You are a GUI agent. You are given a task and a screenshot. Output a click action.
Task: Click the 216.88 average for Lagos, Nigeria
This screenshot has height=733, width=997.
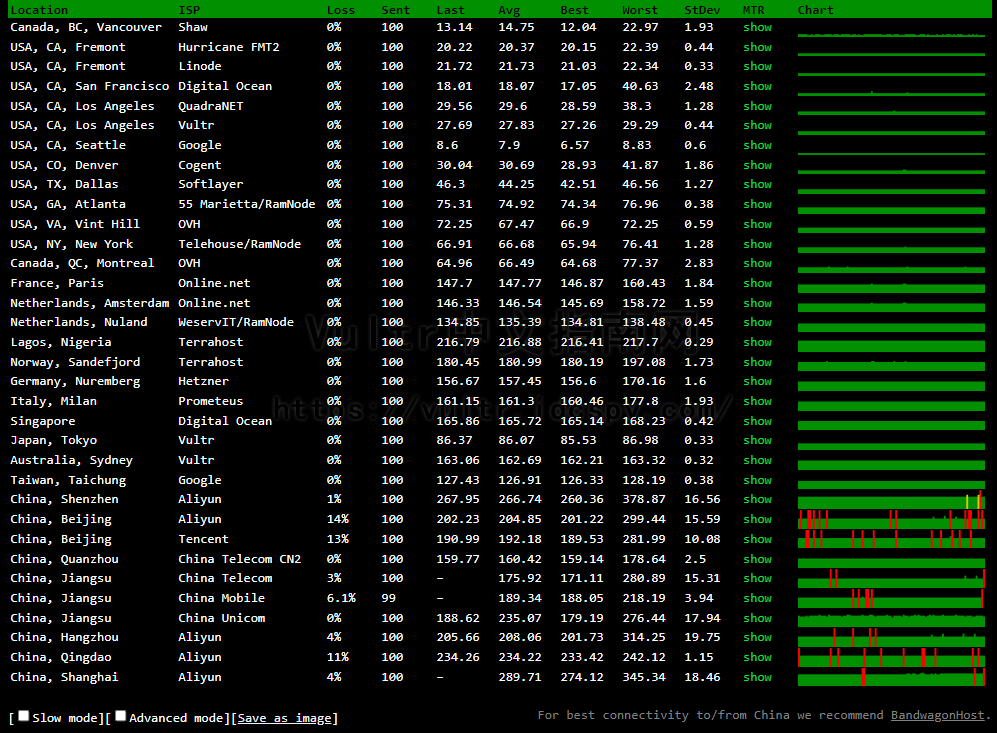(519, 342)
